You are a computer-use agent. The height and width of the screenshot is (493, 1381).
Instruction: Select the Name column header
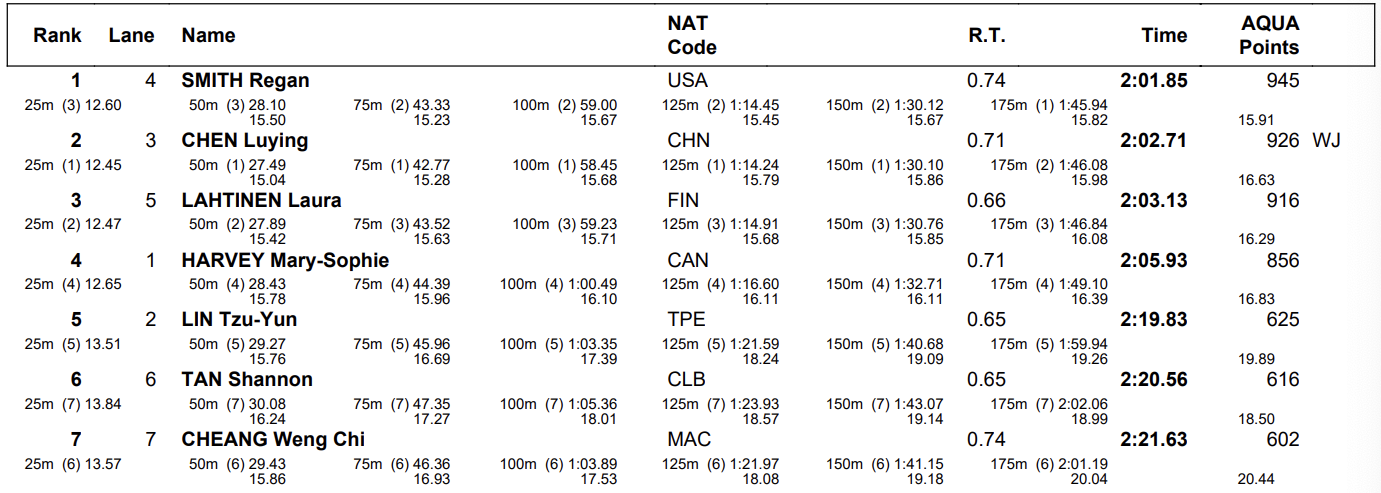208,36
